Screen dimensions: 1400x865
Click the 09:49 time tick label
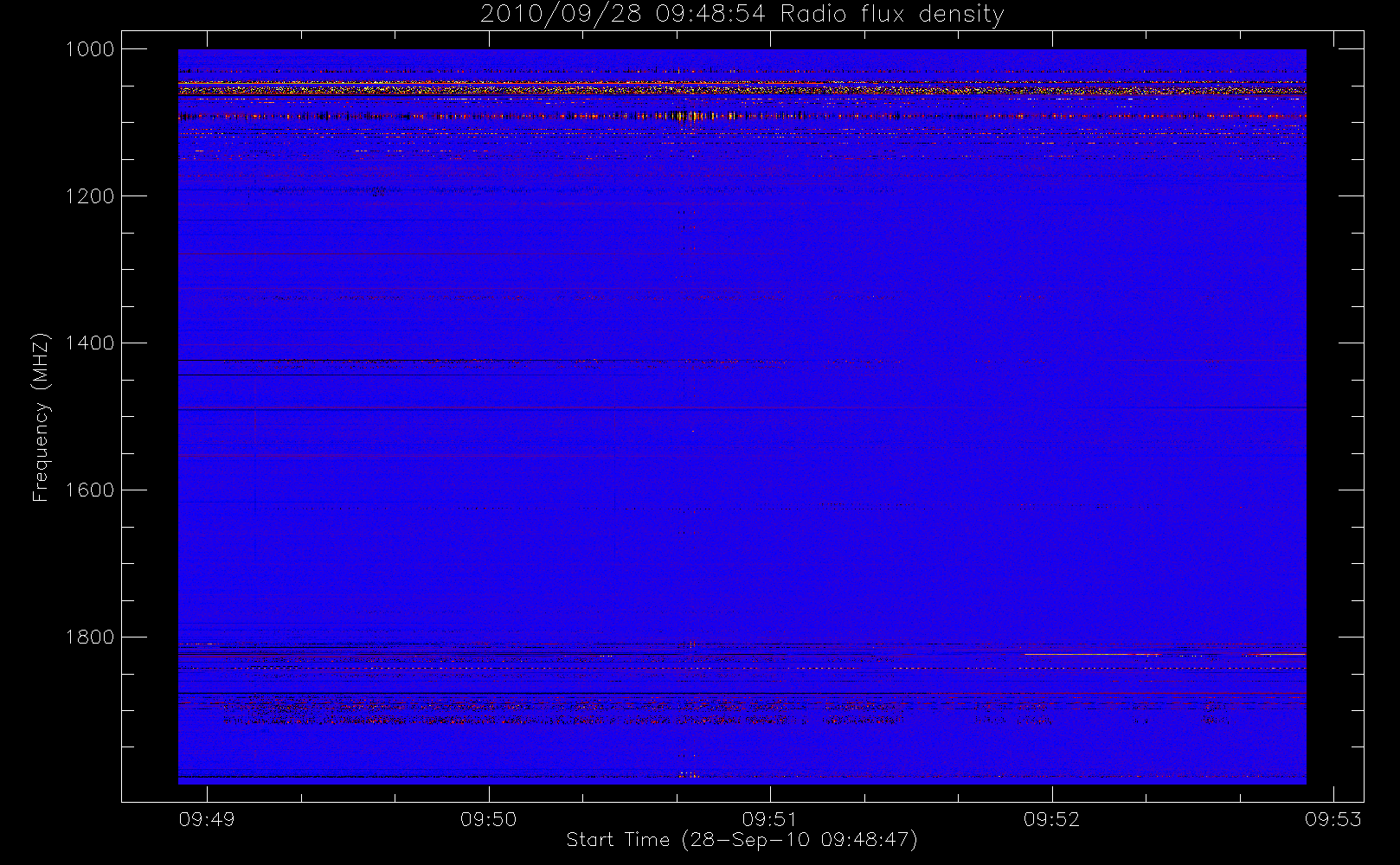point(207,819)
